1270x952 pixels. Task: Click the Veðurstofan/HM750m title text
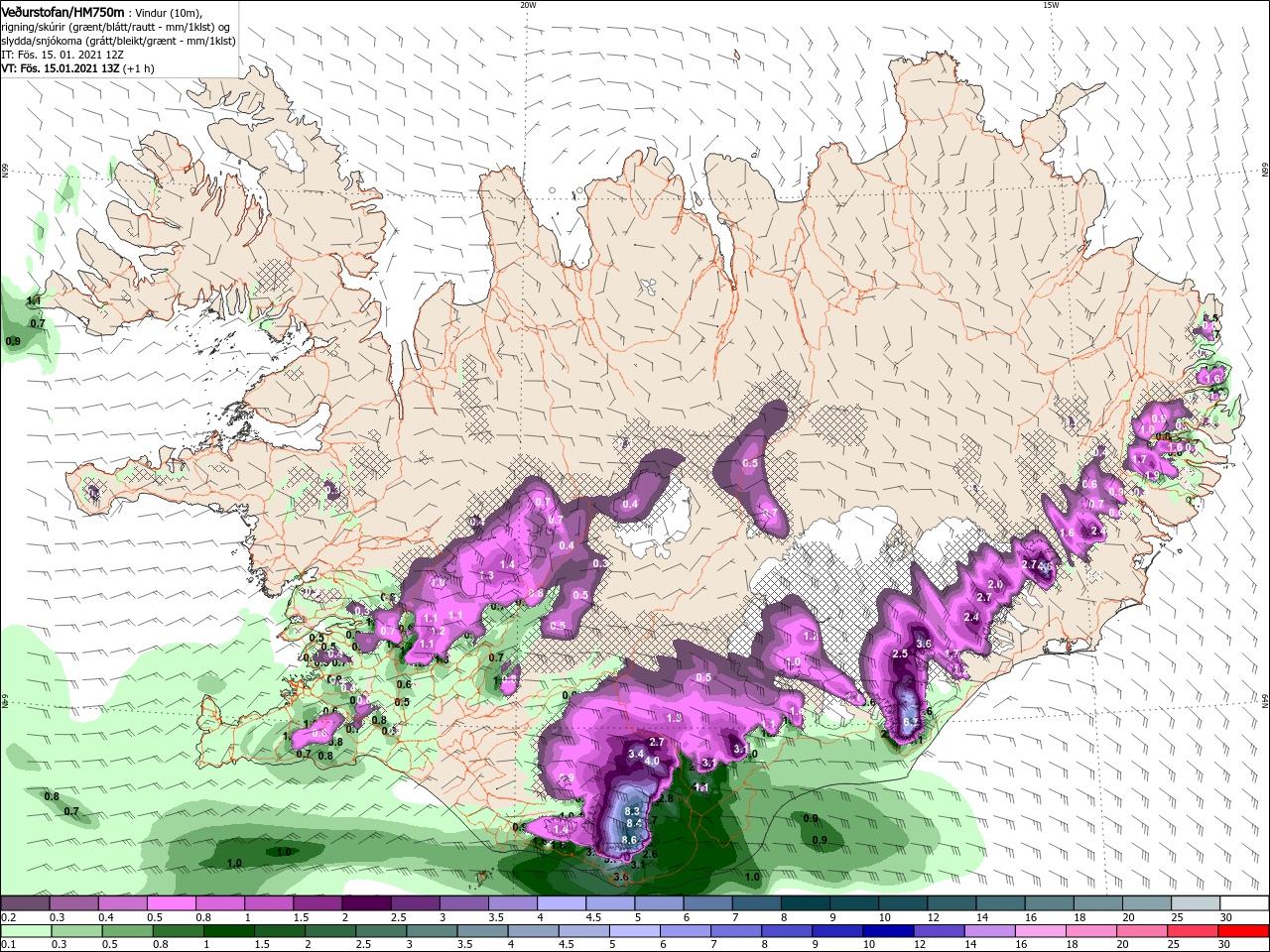(63, 11)
